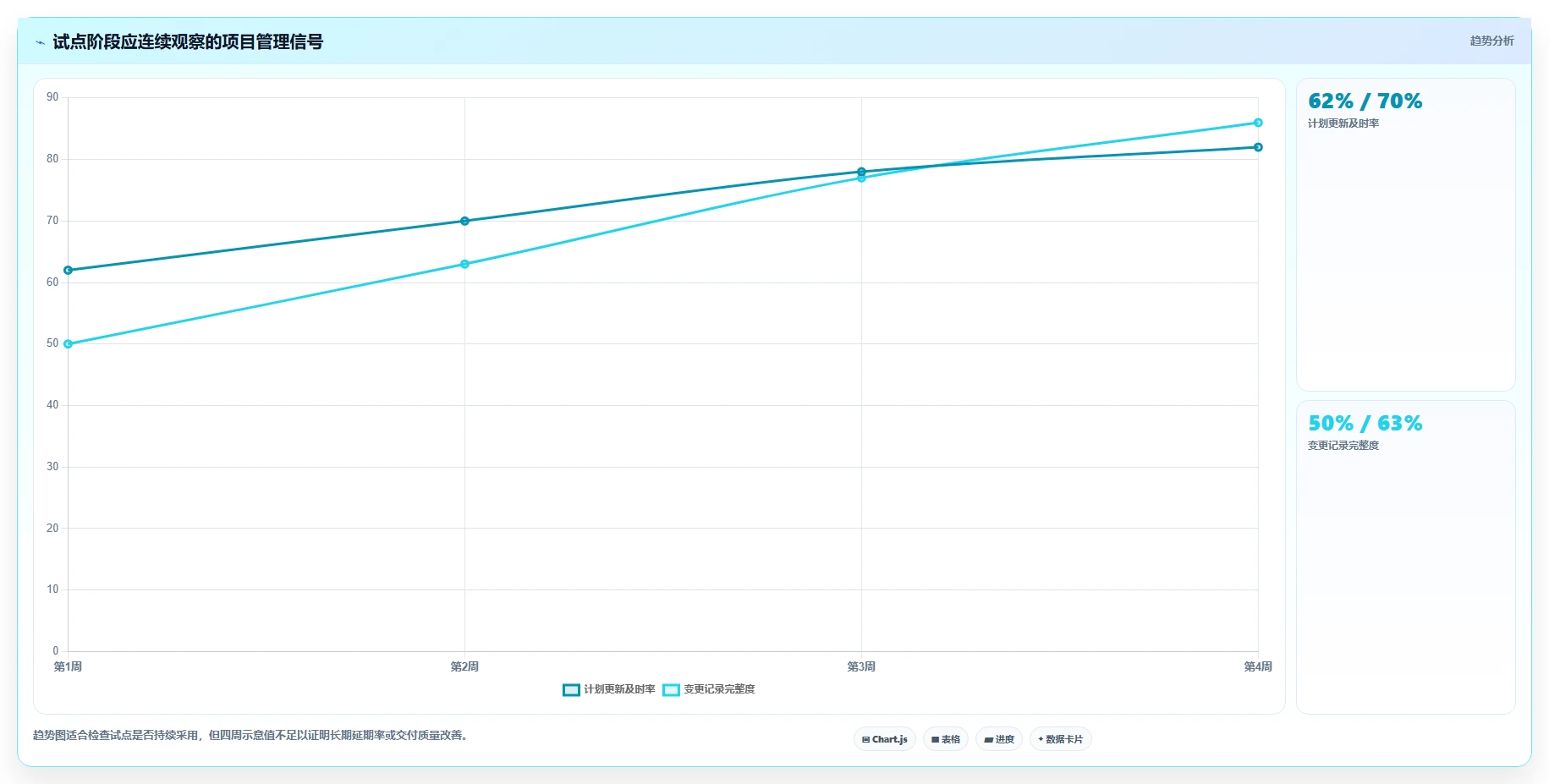Click the footnote beginning 趋势图适合检查试点
Viewport: 1549px width, 784px height.
click(250, 735)
